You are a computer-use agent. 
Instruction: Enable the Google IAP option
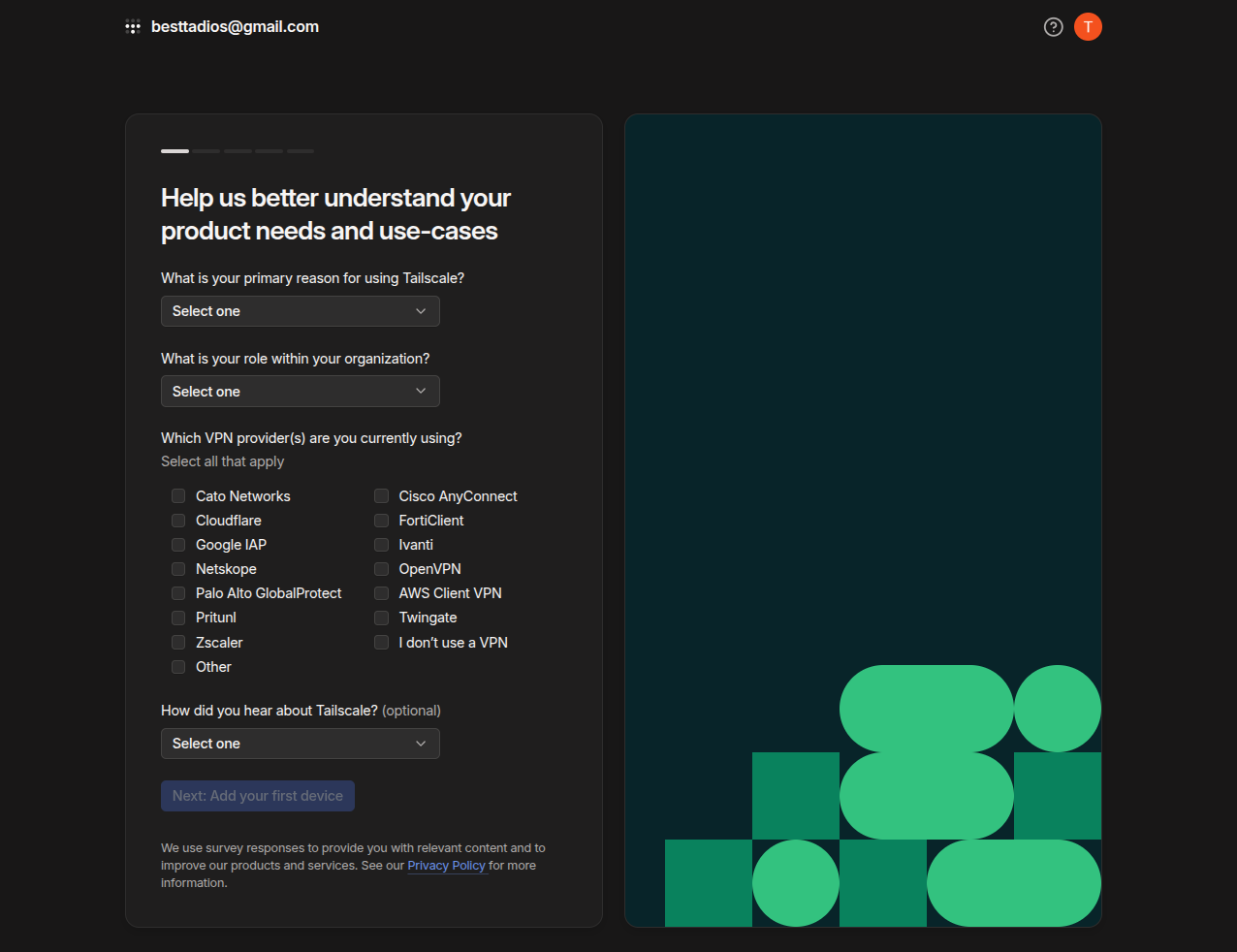pos(178,545)
